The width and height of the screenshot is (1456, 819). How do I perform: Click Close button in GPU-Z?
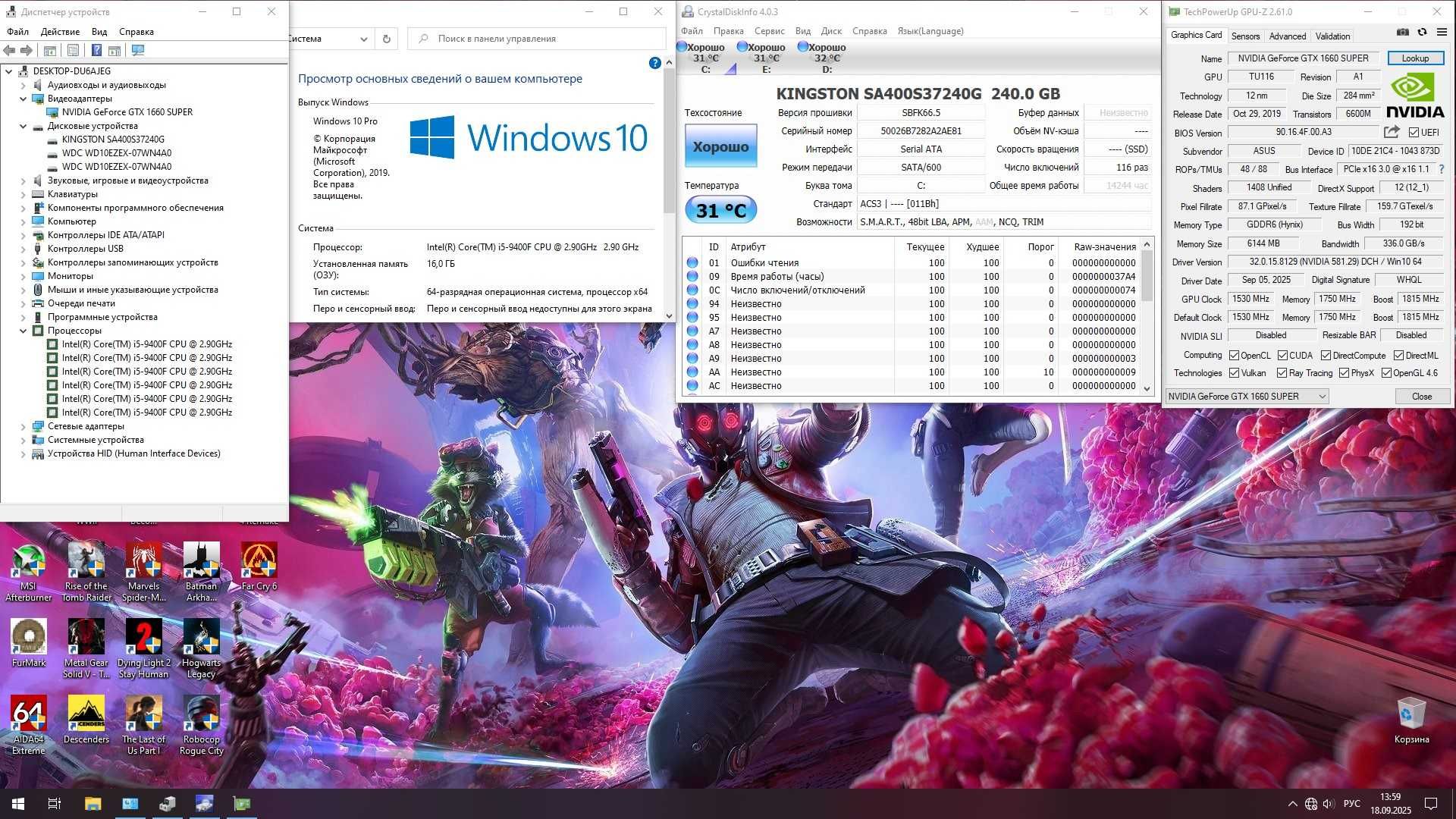point(1421,397)
